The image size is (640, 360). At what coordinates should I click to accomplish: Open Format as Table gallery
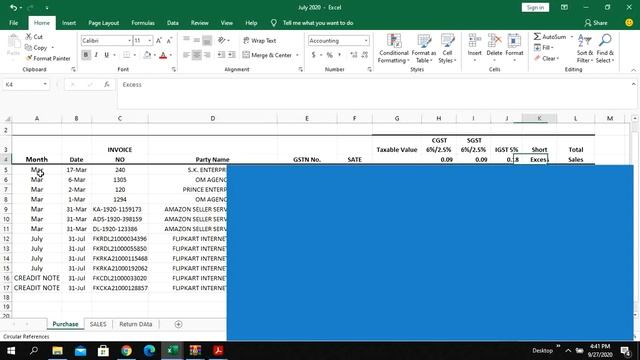(x=424, y=49)
